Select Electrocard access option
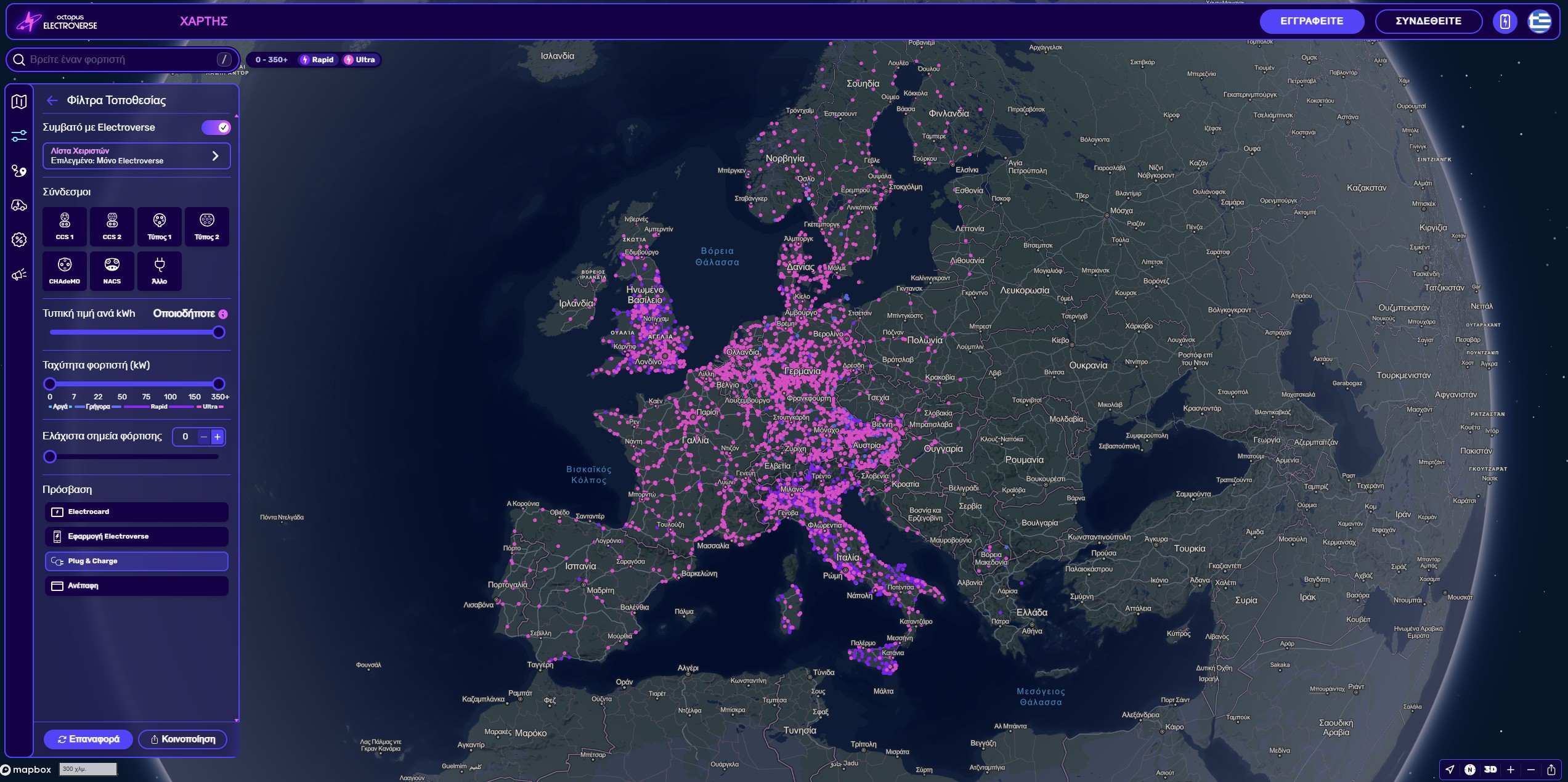Image resolution: width=1568 pixels, height=782 pixels. tap(136, 512)
